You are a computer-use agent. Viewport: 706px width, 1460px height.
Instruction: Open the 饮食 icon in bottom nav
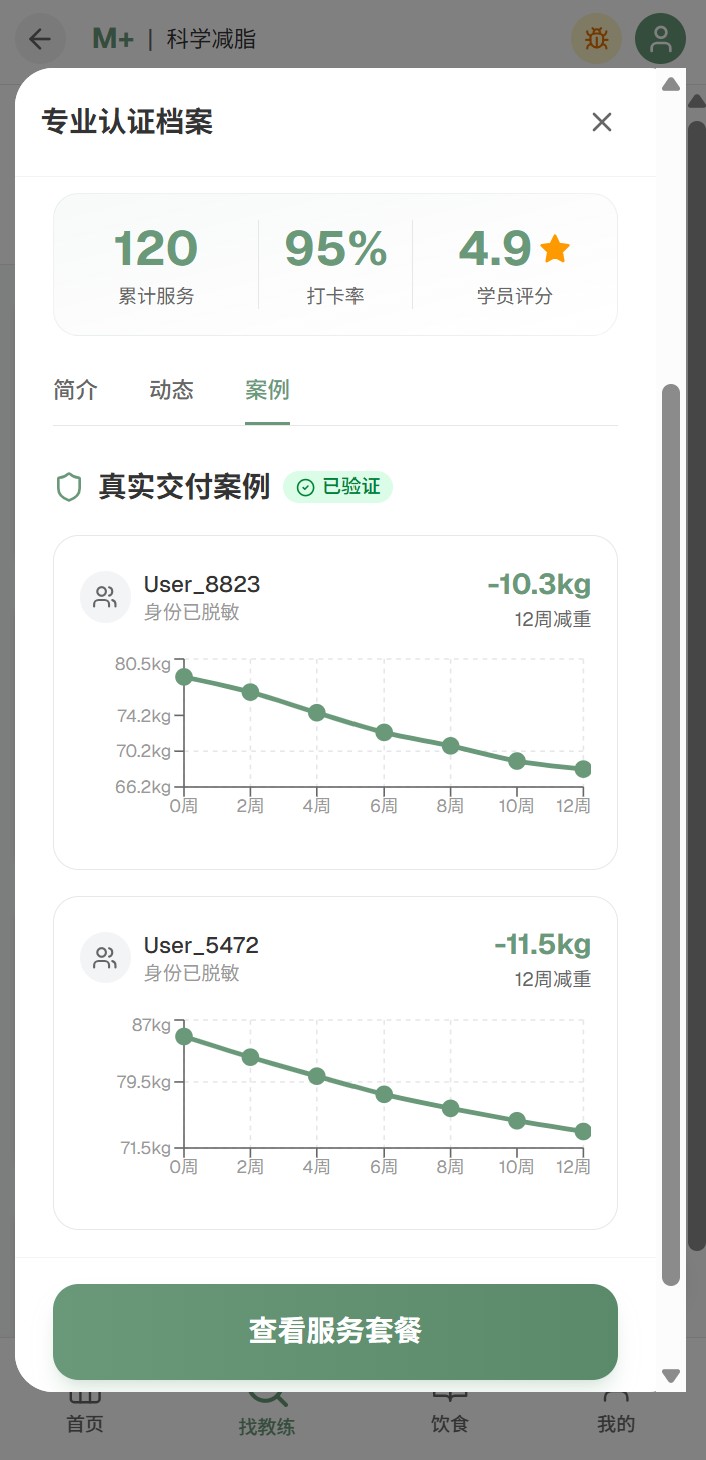tap(449, 1395)
